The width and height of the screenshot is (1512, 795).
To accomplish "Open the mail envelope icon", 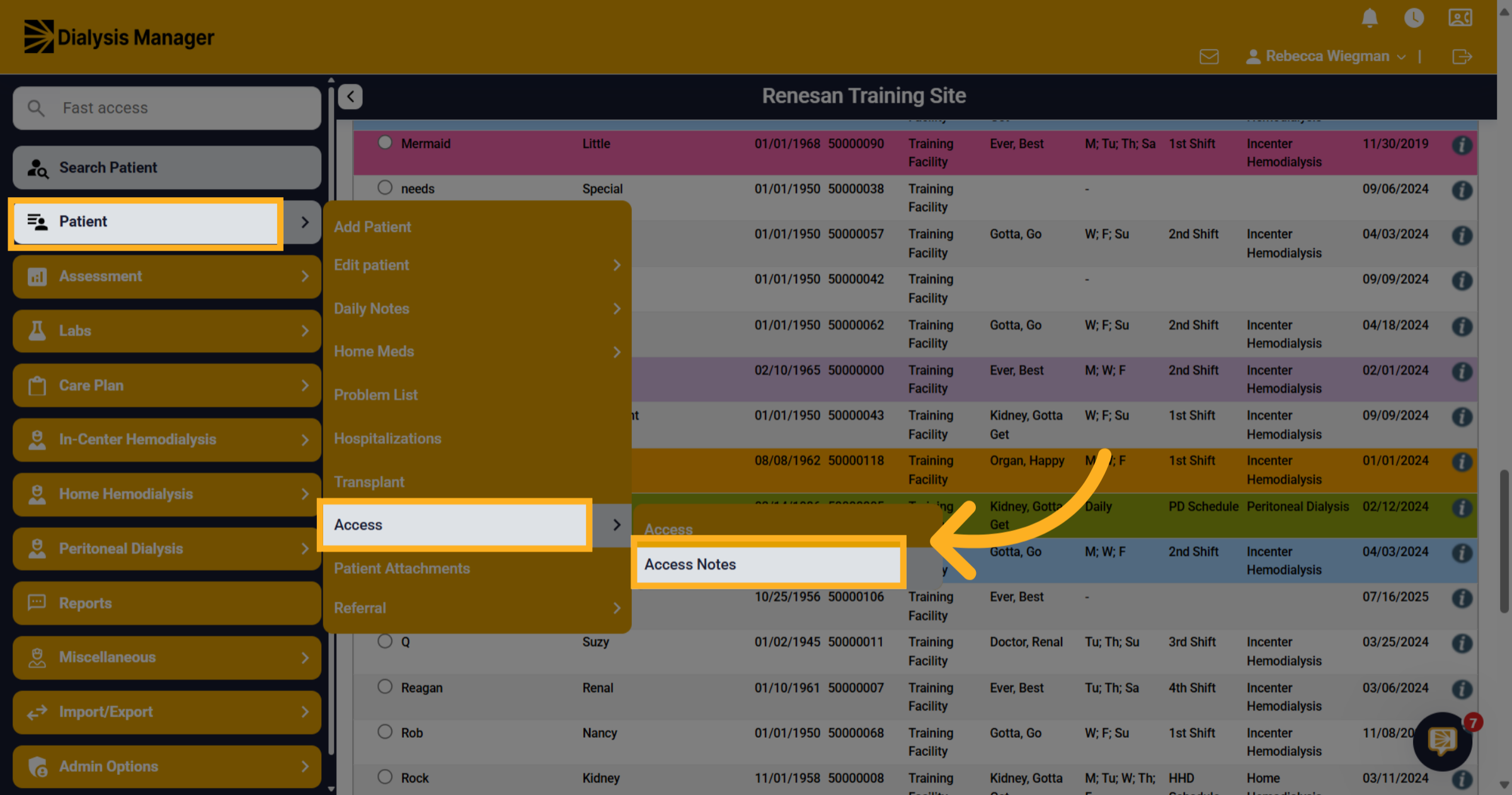I will [1209, 57].
